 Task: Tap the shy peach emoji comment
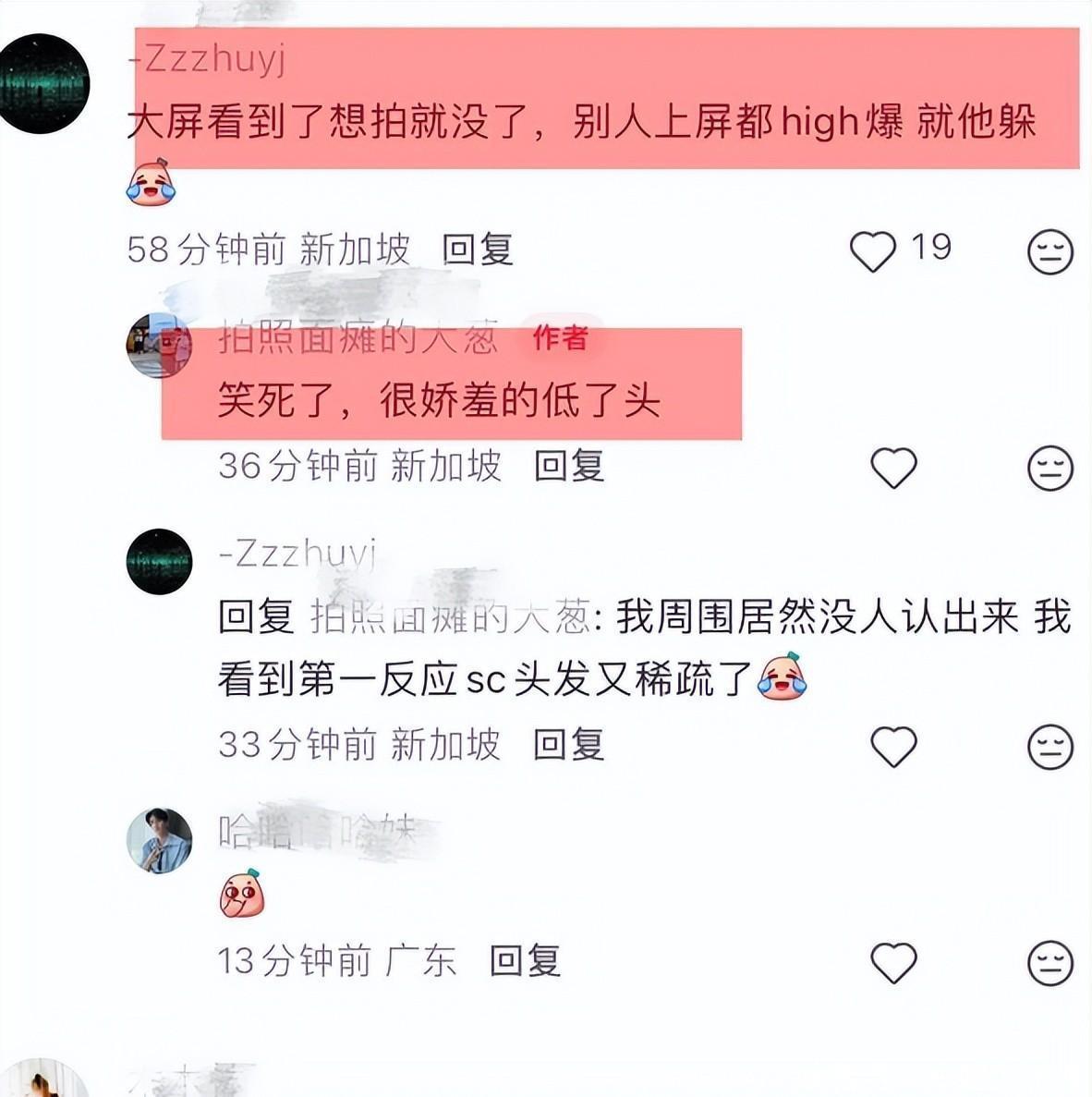click(242, 893)
